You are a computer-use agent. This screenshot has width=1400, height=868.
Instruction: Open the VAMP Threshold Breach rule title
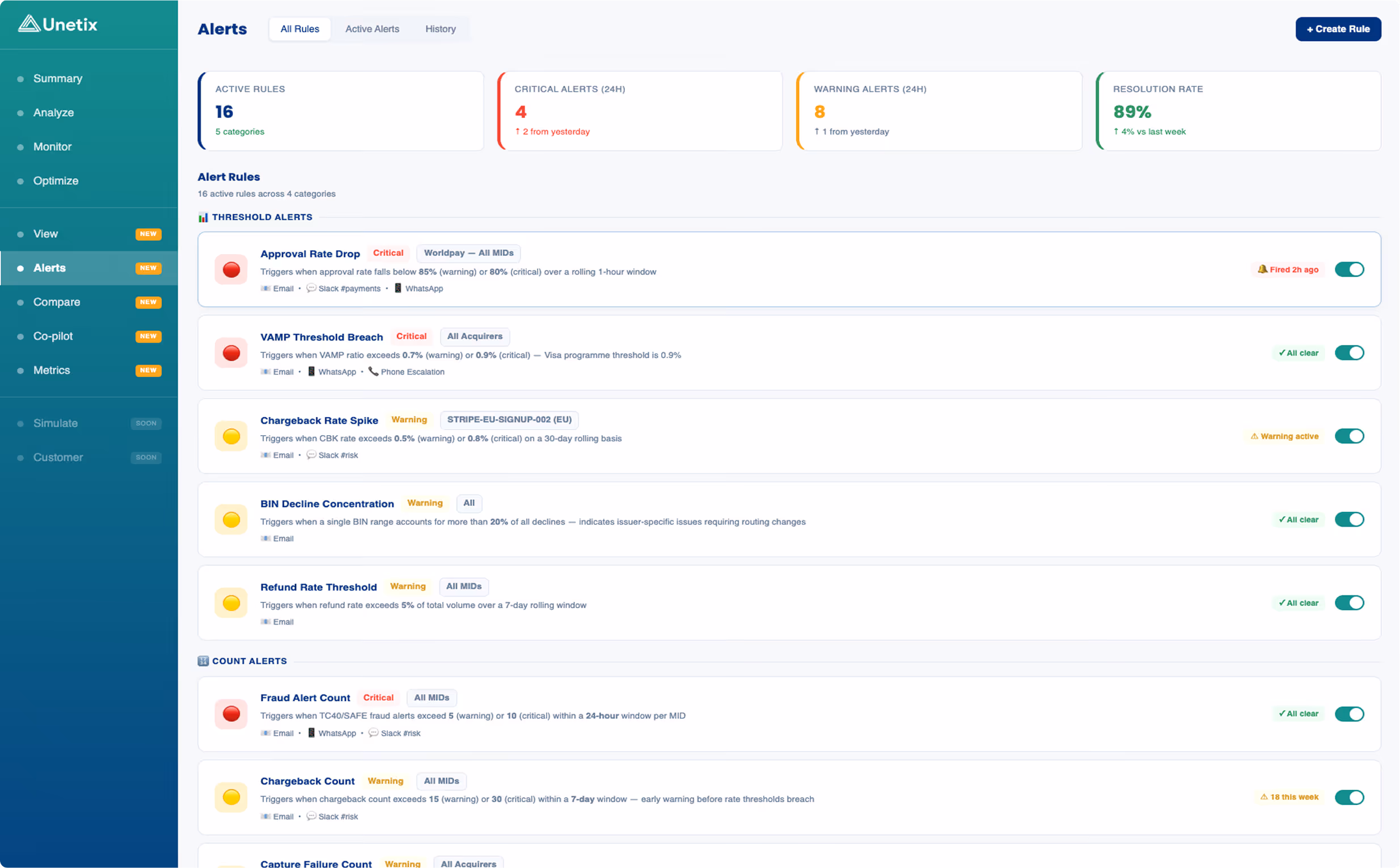point(322,336)
